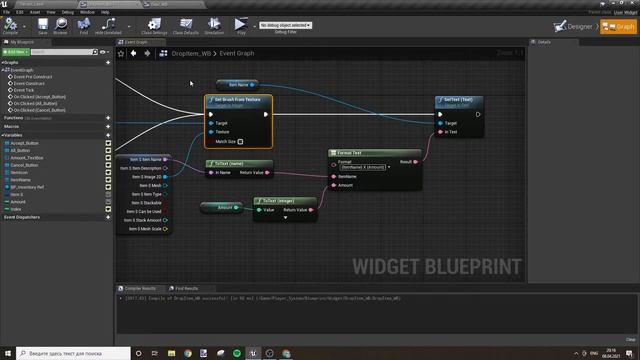Screen dimensions: 640x360
Task: Select Event Tick in tree
Action: click(24, 90)
